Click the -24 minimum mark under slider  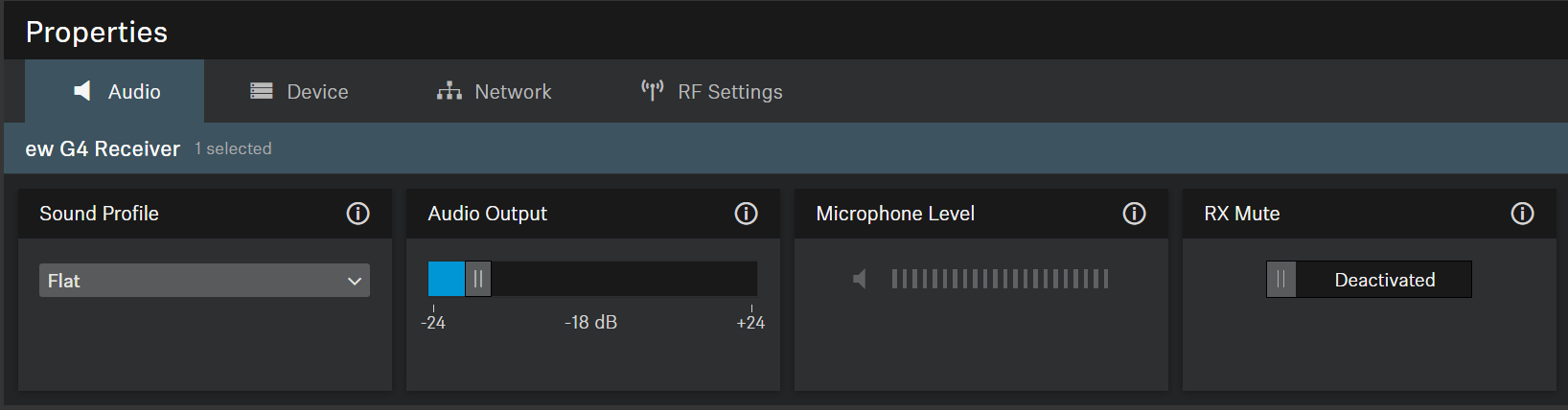pyautogui.click(x=433, y=323)
